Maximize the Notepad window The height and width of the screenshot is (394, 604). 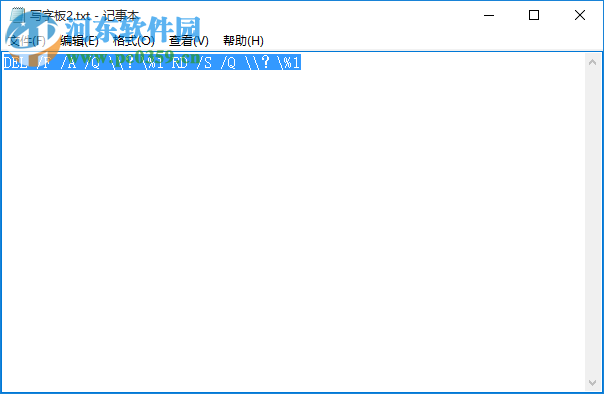tap(534, 15)
